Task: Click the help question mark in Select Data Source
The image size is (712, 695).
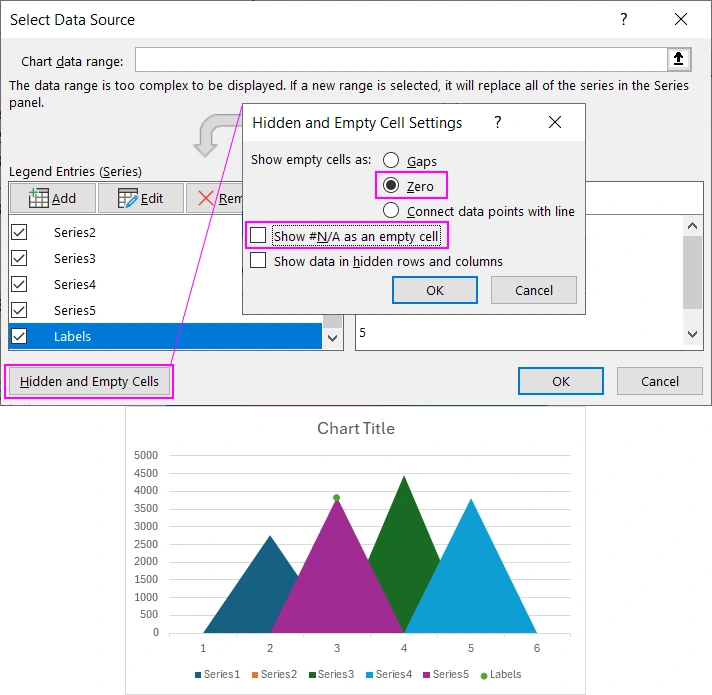Action: 624,19
